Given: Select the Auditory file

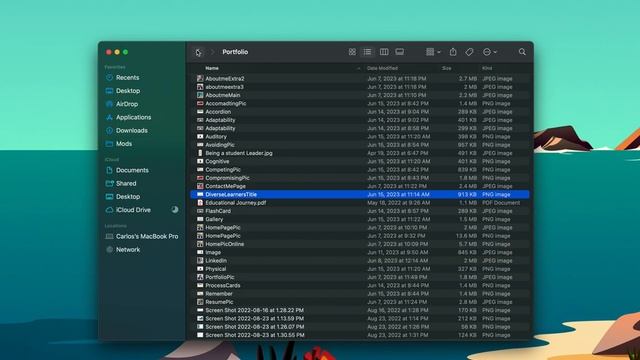Looking at the screenshot, I should pyautogui.click(x=360, y=137).
